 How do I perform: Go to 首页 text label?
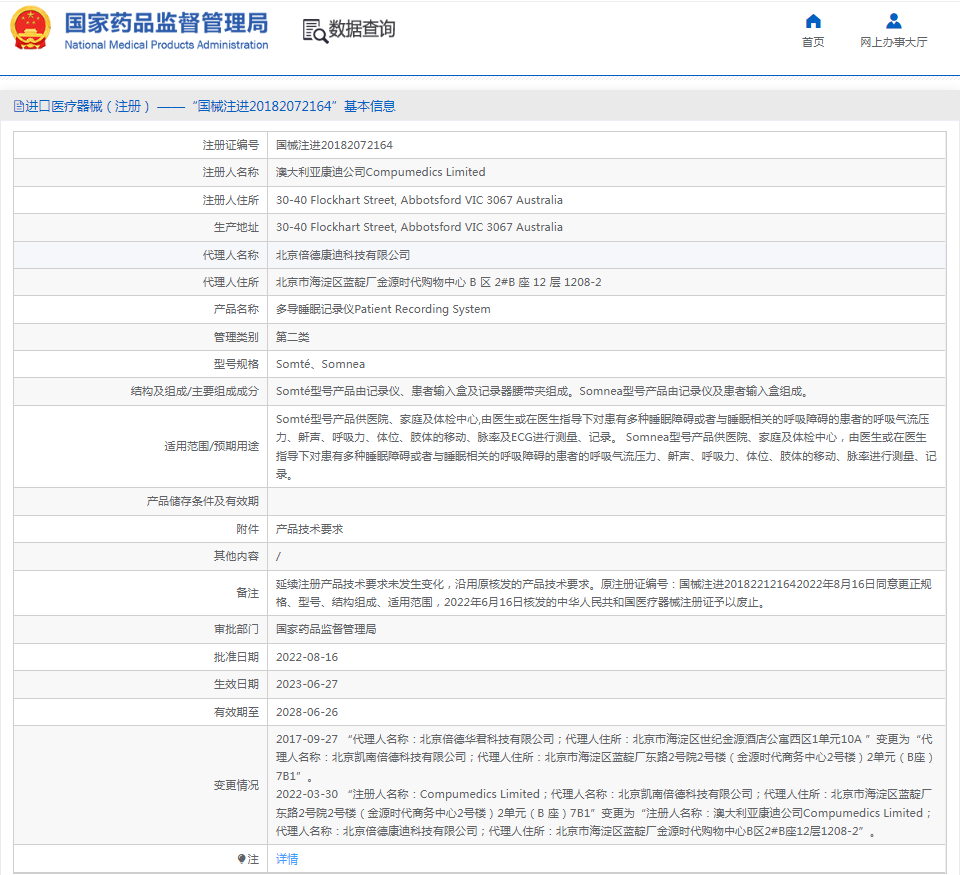[813, 42]
